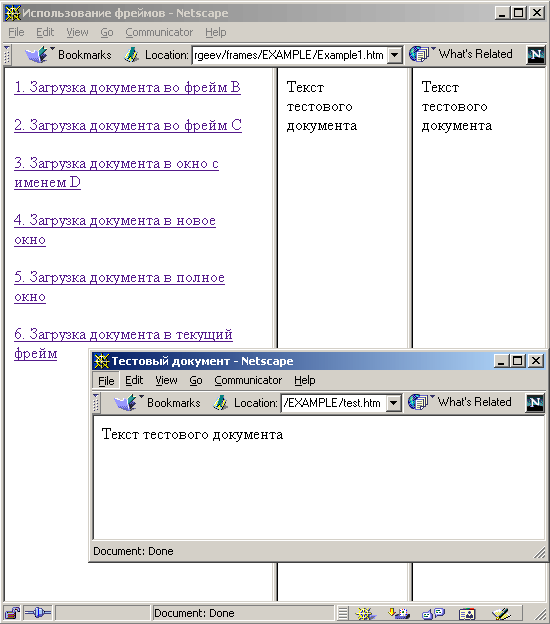Open Location dropdown arrow in main window
The height and width of the screenshot is (624, 550).
pos(394,55)
